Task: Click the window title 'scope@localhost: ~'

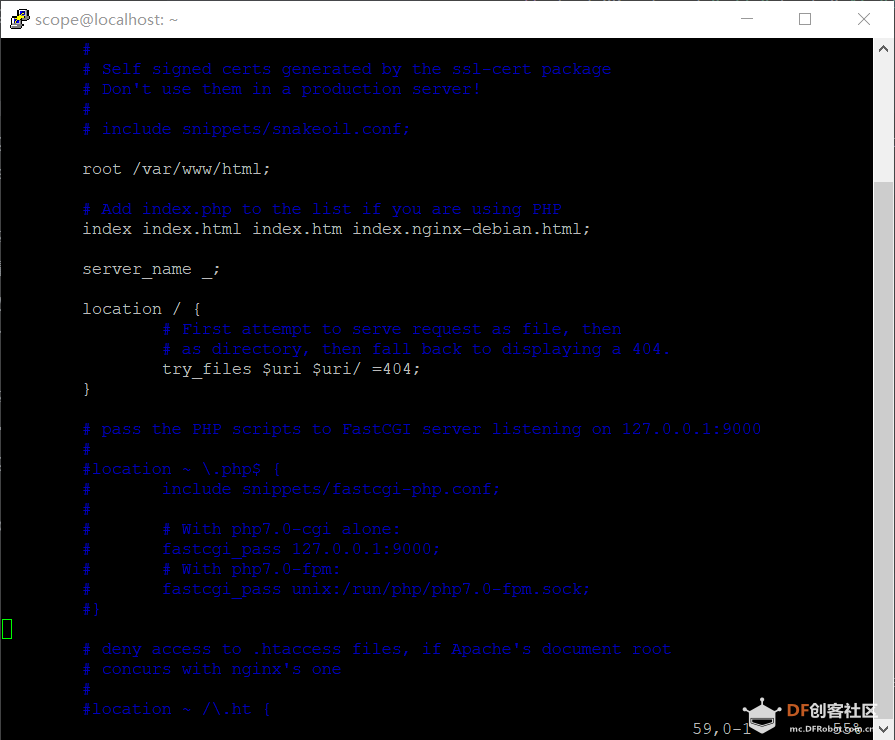Action: click(x=107, y=19)
